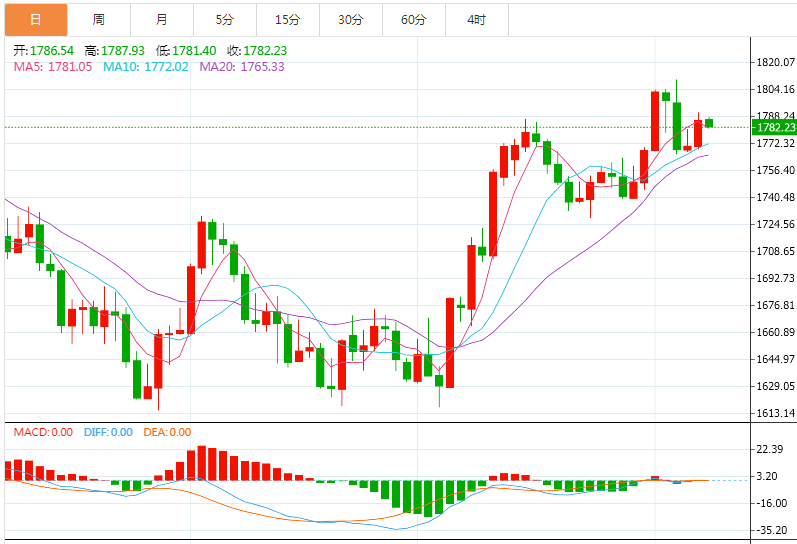Click the 1756.40 price axis label
Image resolution: width=797 pixels, height=544 pixels.
(776, 170)
